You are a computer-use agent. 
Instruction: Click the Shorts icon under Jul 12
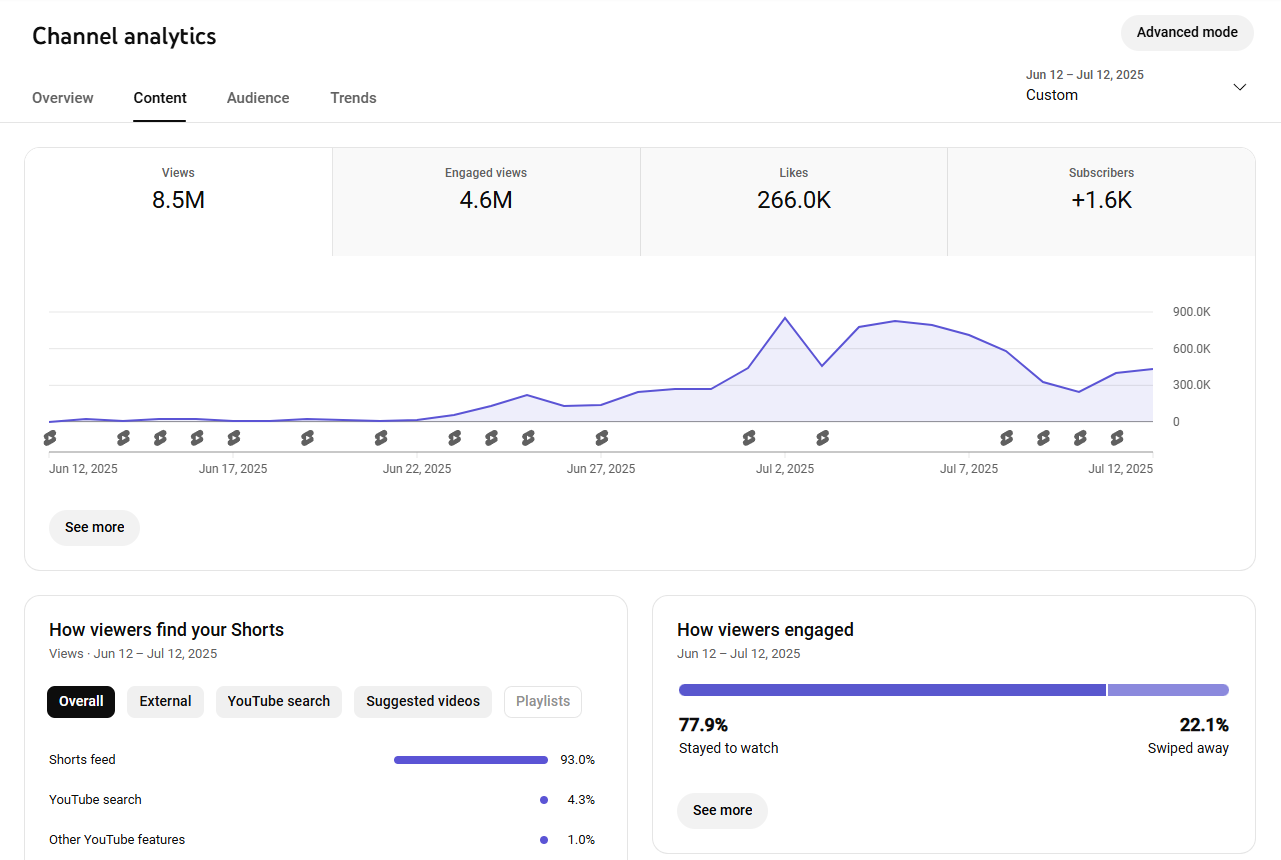click(x=1117, y=437)
